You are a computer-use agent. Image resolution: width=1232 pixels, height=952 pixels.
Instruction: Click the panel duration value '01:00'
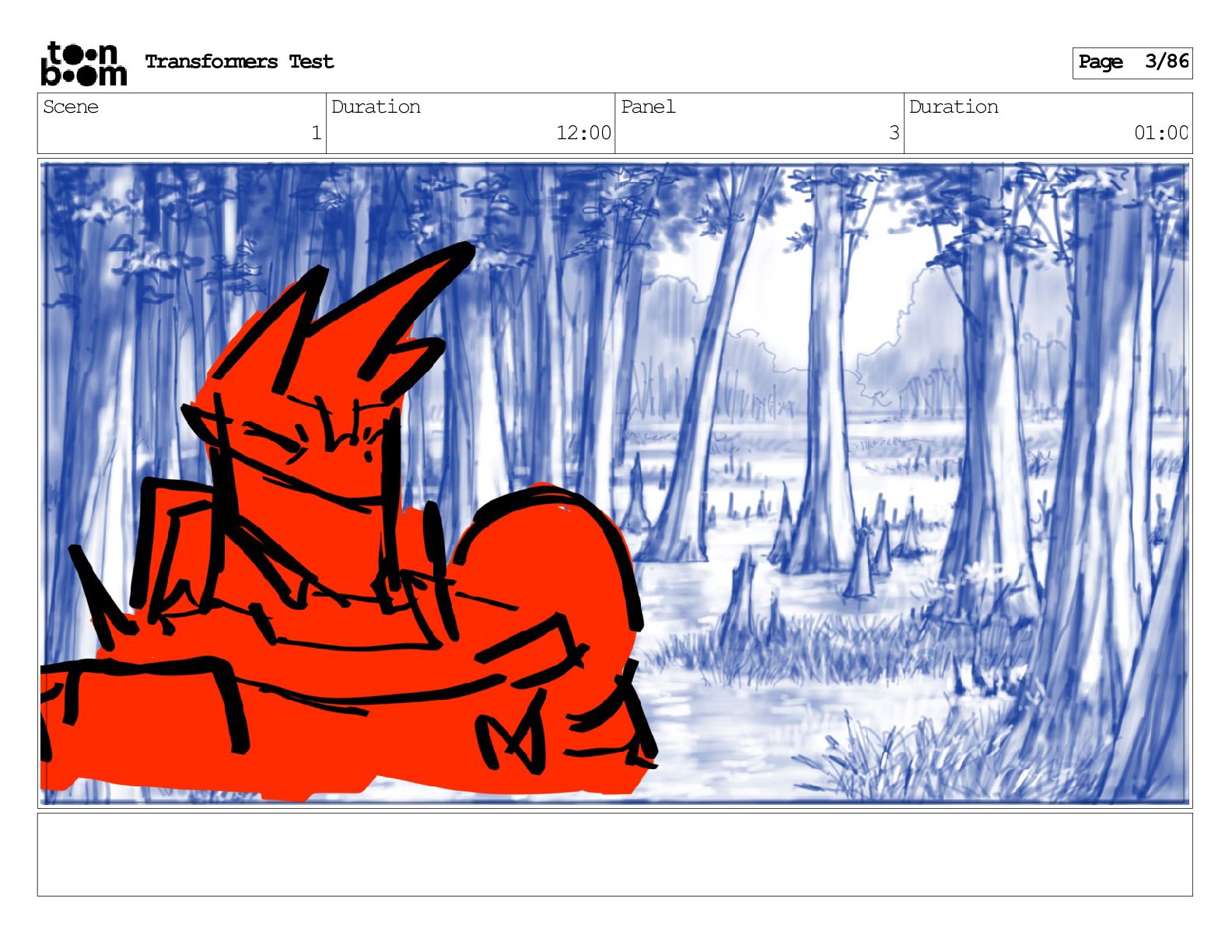1161,133
